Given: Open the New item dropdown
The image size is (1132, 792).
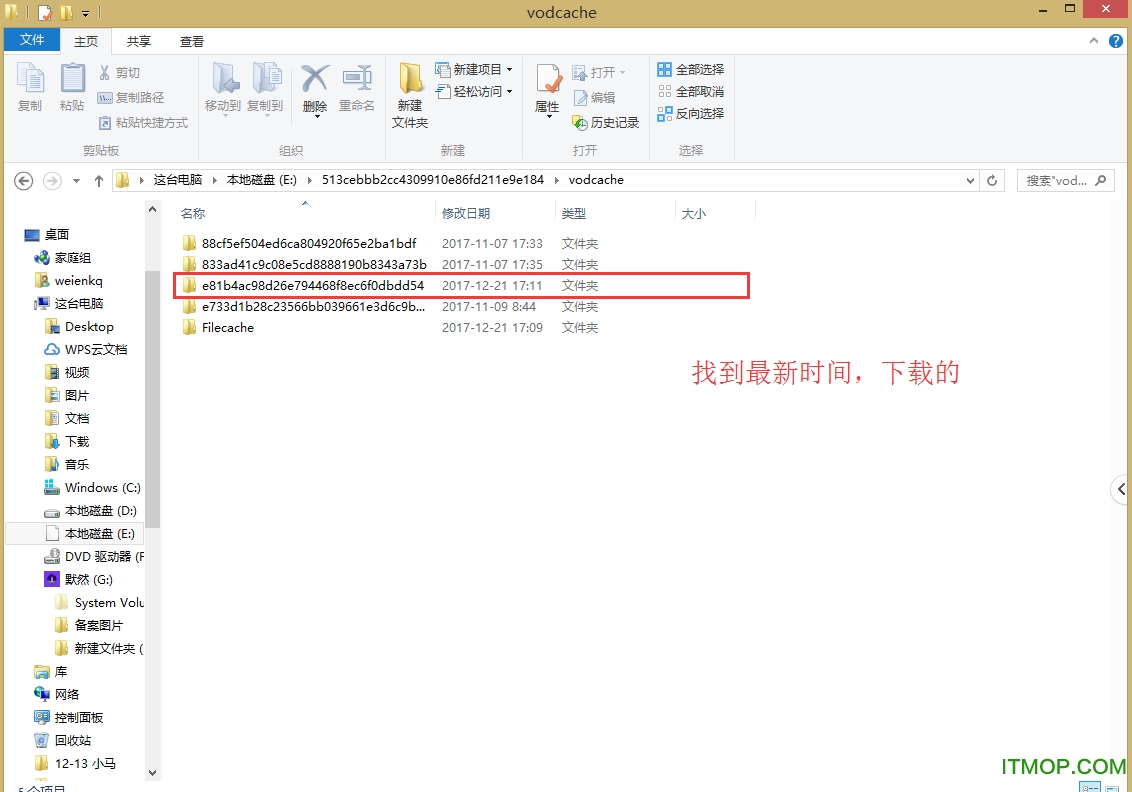Looking at the screenshot, I should click(474, 69).
